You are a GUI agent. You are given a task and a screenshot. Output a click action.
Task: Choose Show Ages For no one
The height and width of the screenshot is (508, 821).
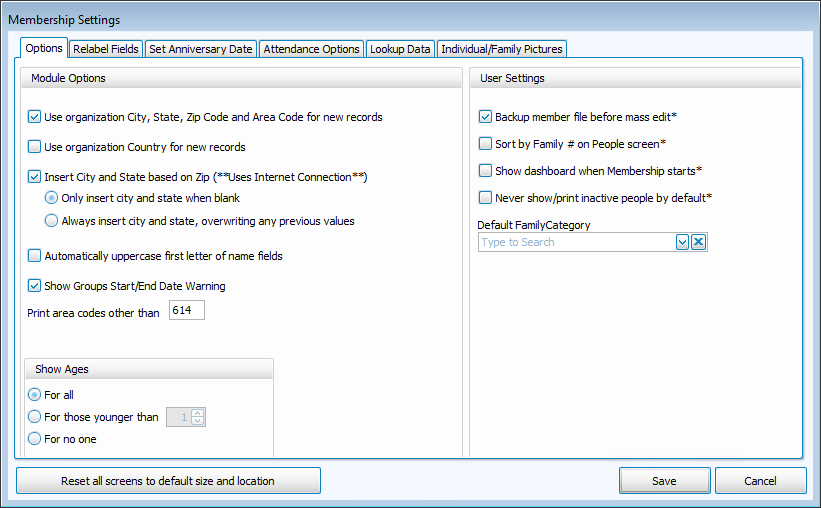[35, 439]
